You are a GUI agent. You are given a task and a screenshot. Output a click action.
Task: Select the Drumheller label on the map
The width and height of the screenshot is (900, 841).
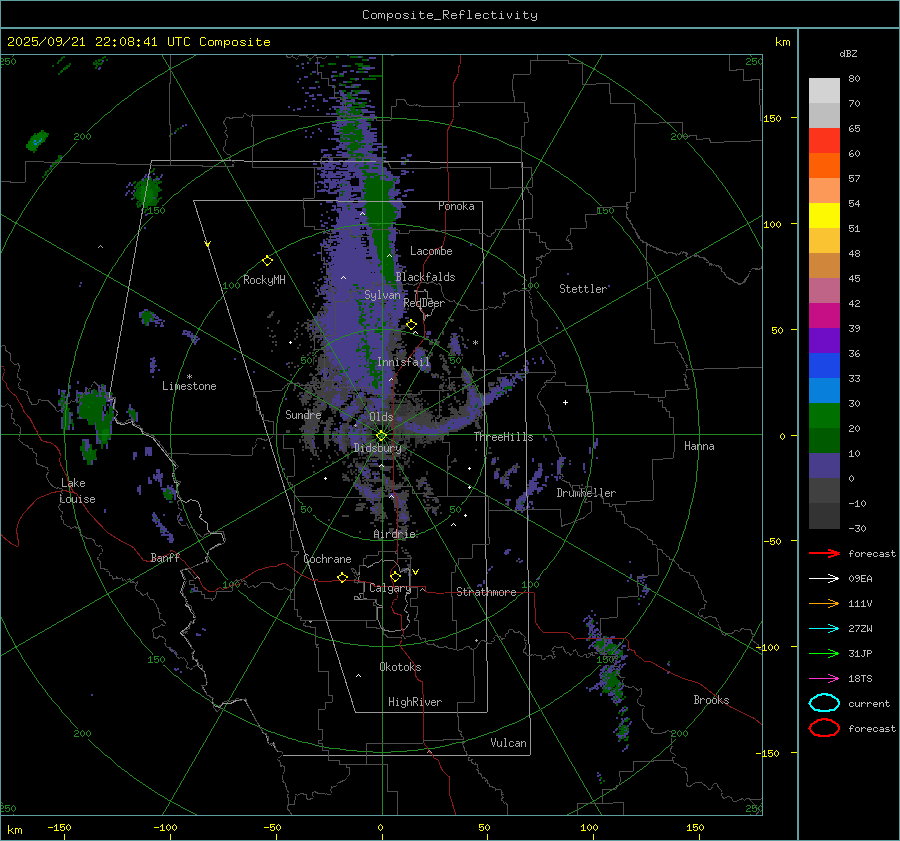[586, 493]
